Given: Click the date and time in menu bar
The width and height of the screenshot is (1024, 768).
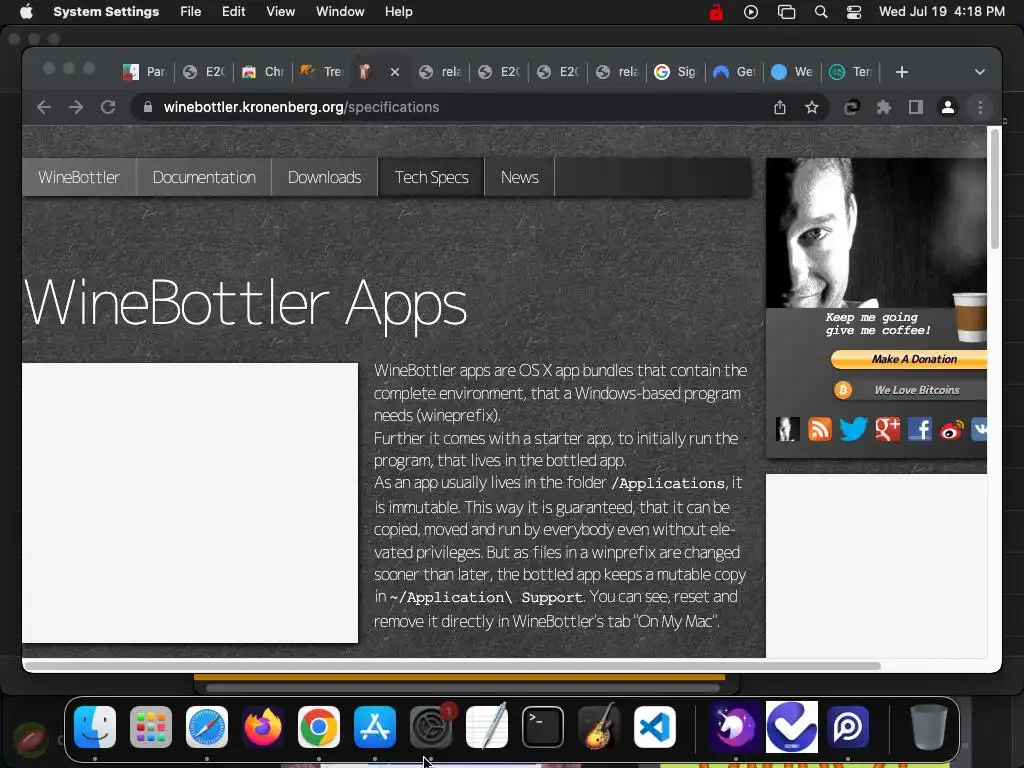Looking at the screenshot, I should coord(942,12).
